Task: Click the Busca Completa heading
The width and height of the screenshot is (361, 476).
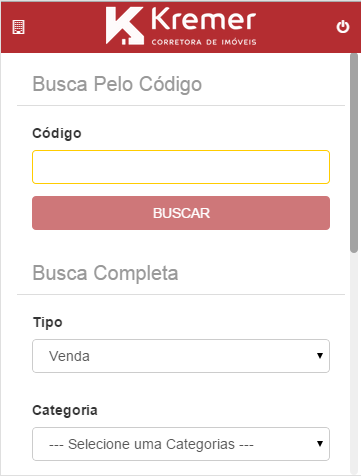Action: pyautogui.click(x=105, y=273)
